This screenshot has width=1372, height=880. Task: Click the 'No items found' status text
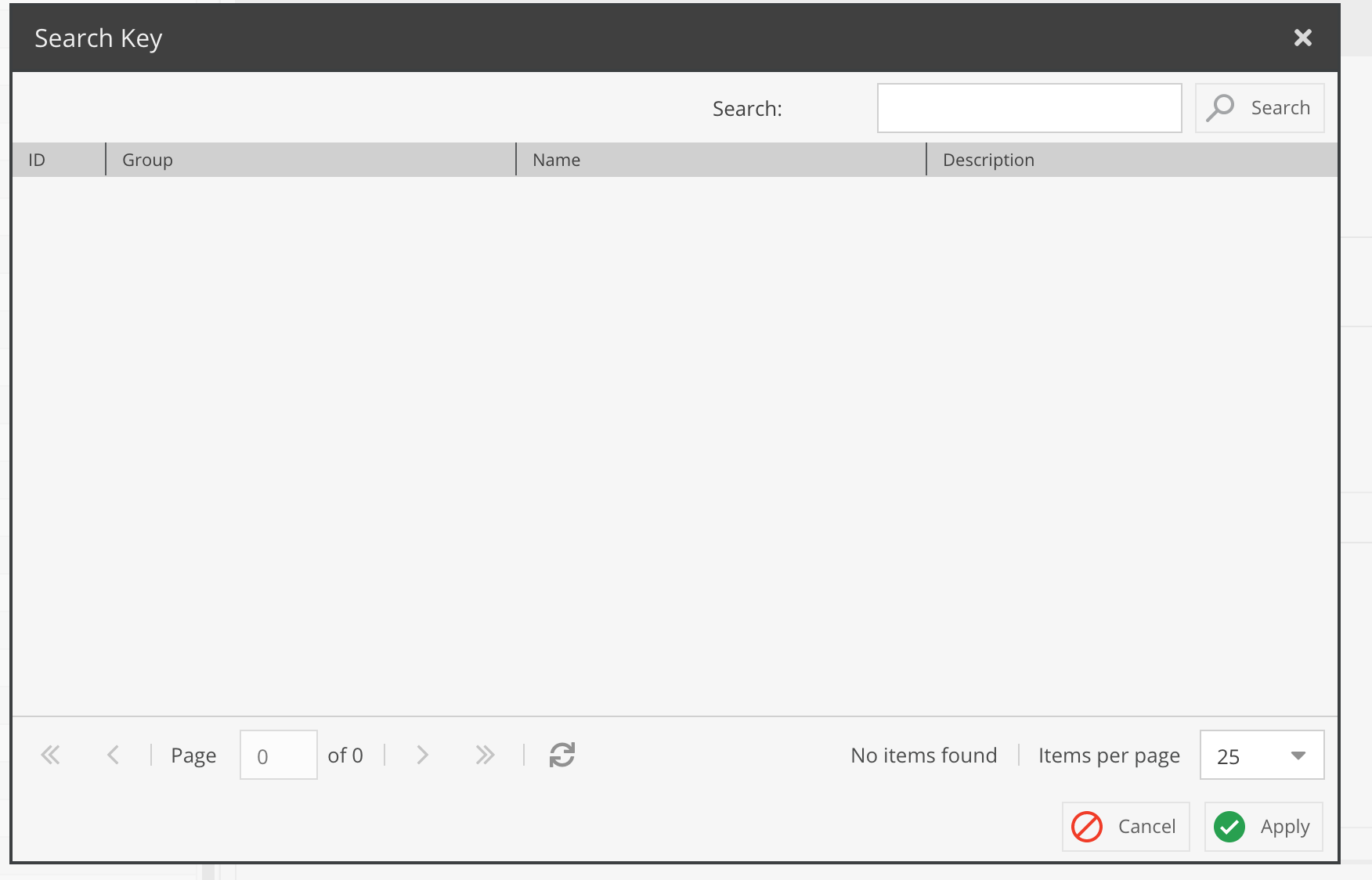923,755
